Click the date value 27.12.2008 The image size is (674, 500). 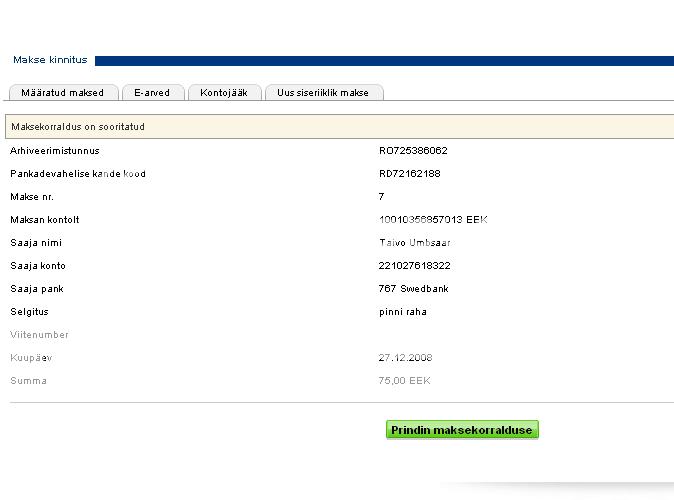[x=405, y=358]
